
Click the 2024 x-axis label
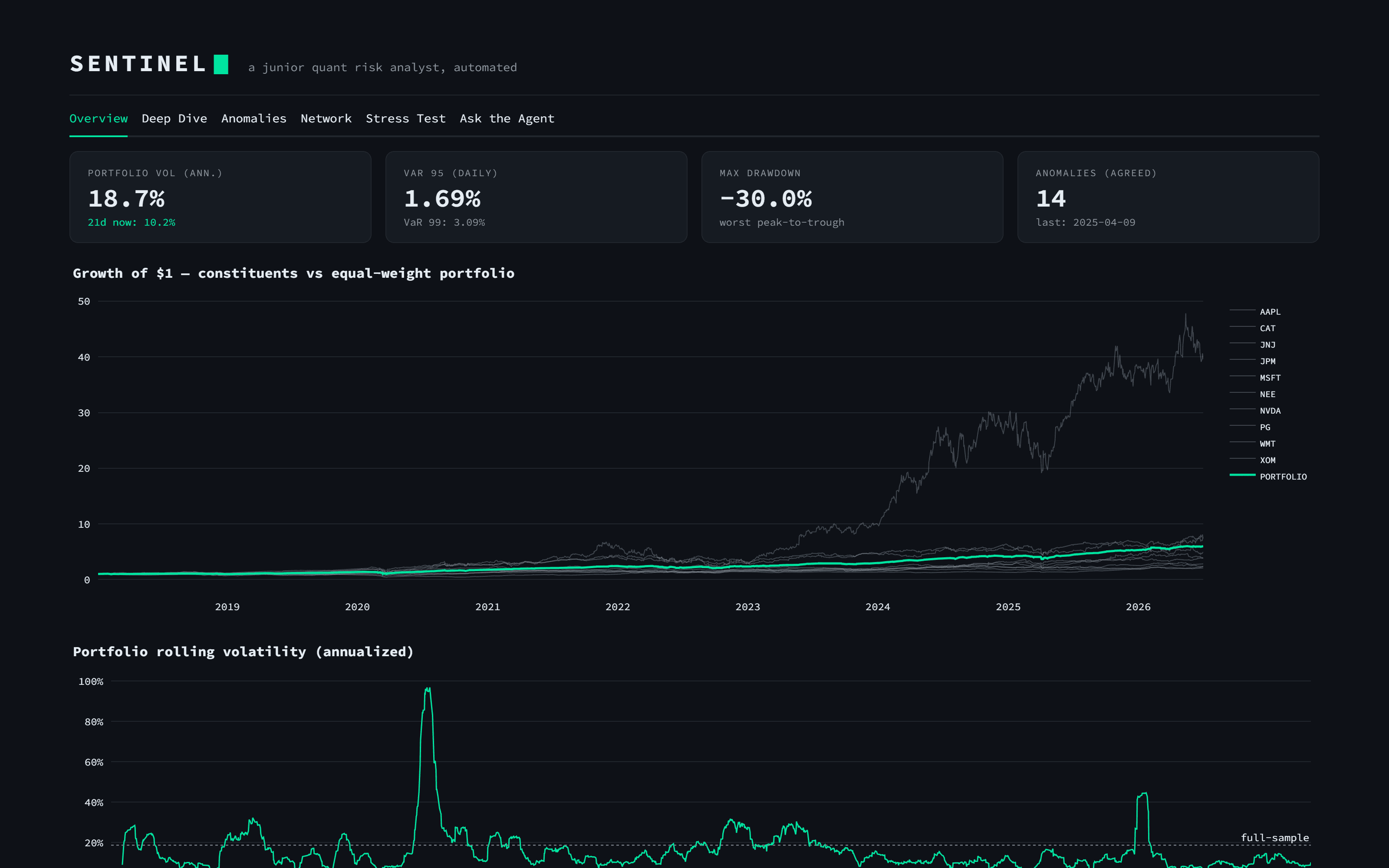point(878,607)
